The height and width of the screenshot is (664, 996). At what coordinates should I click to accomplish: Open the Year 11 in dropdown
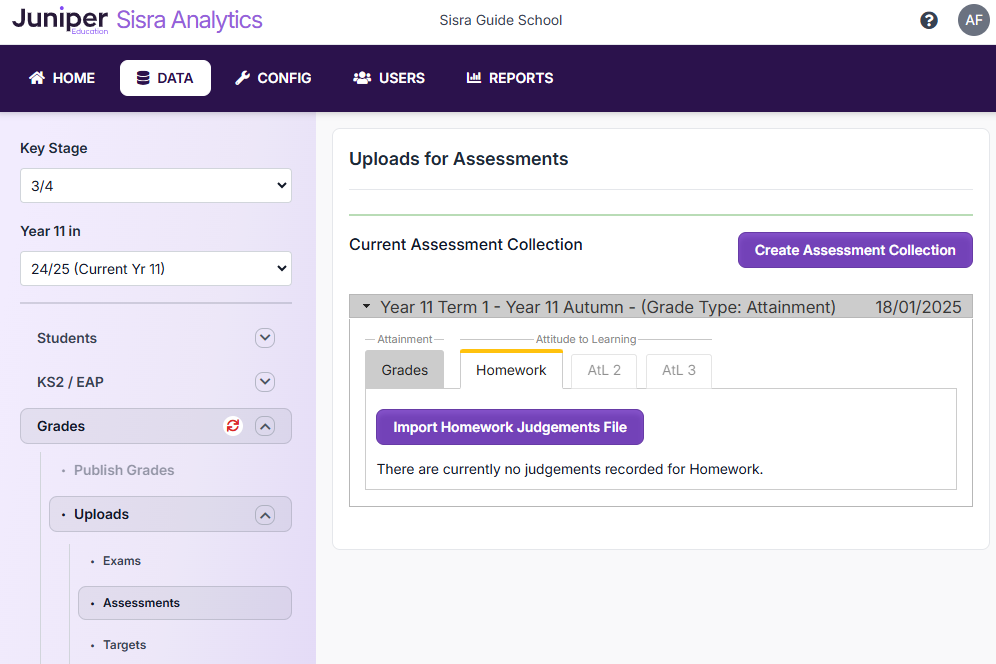pos(156,269)
